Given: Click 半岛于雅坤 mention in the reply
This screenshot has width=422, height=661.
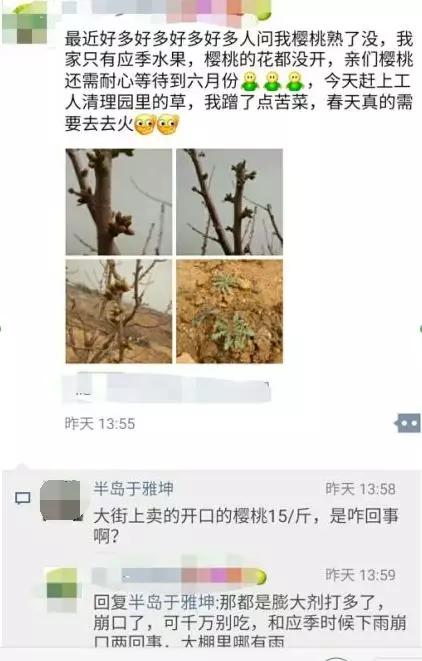Looking at the screenshot, I should 172,602.
